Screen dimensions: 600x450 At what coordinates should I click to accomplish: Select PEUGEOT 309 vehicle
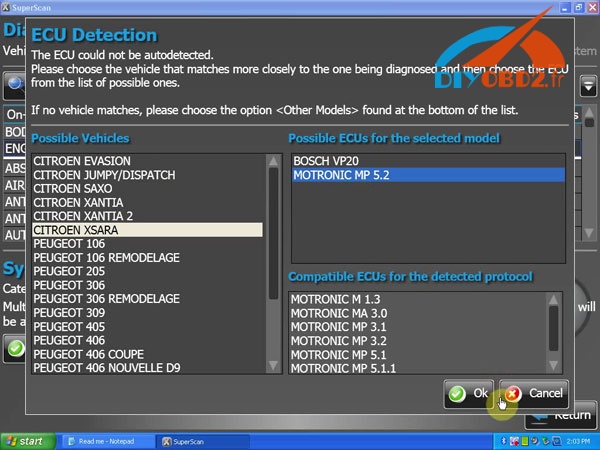(147, 313)
